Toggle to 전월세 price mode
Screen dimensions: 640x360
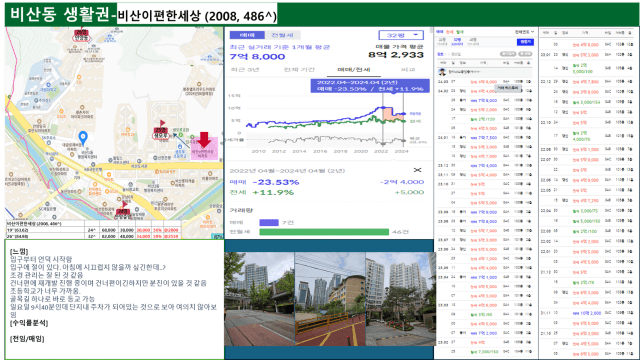click(x=282, y=35)
